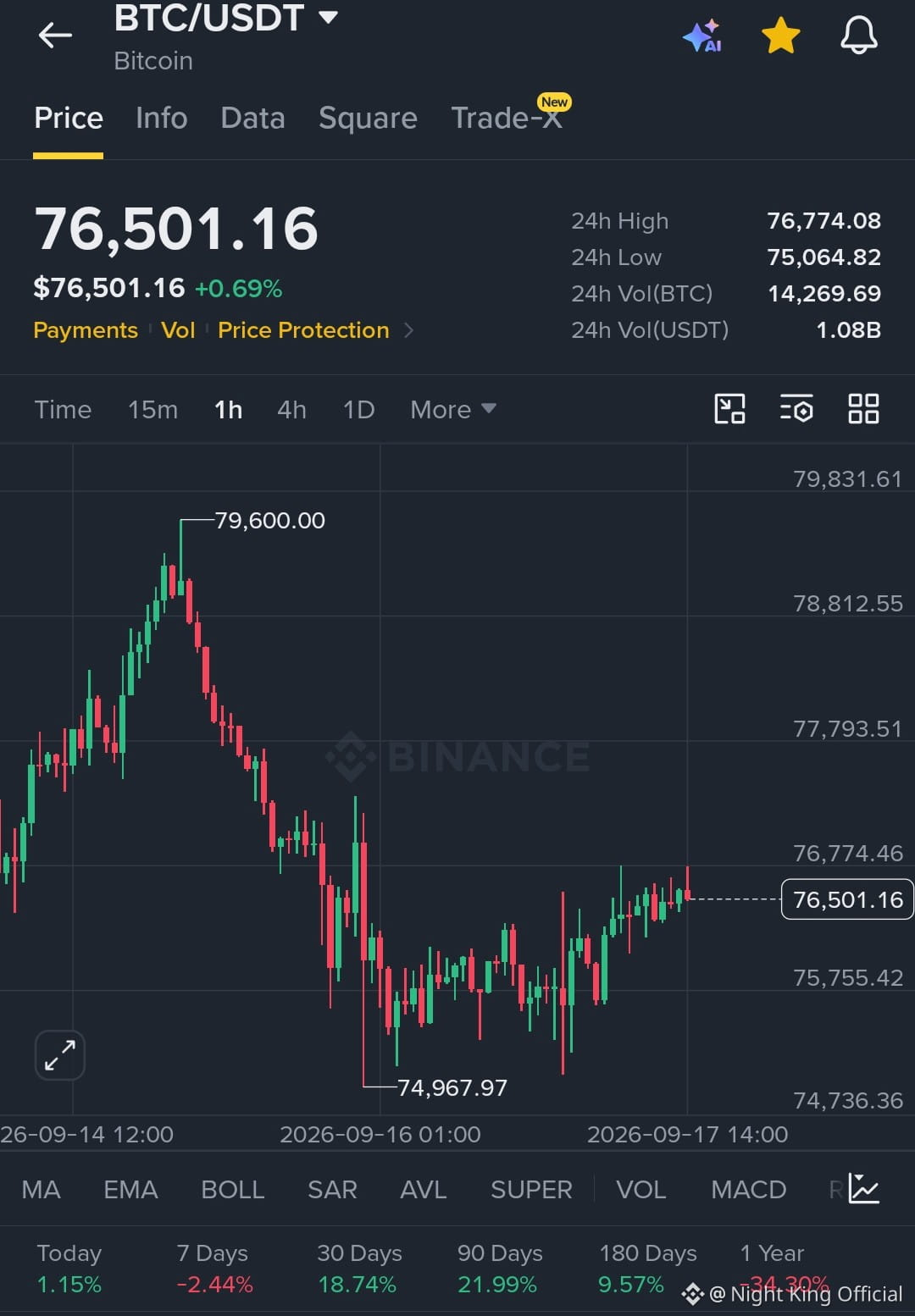Open chart indicator settings icon
Screen dimensions: 915x1316
pyautogui.click(x=796, y=409)
